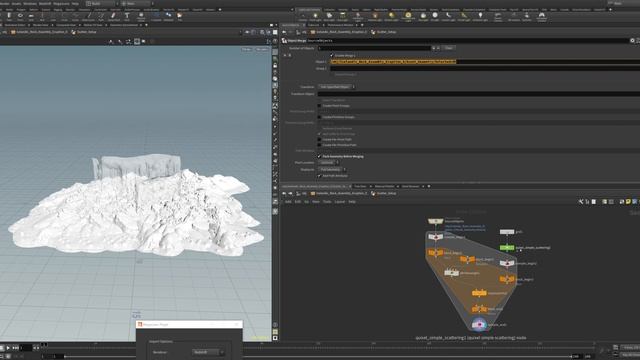Open the Main radial menu dropdown

(x=137, y=3)
